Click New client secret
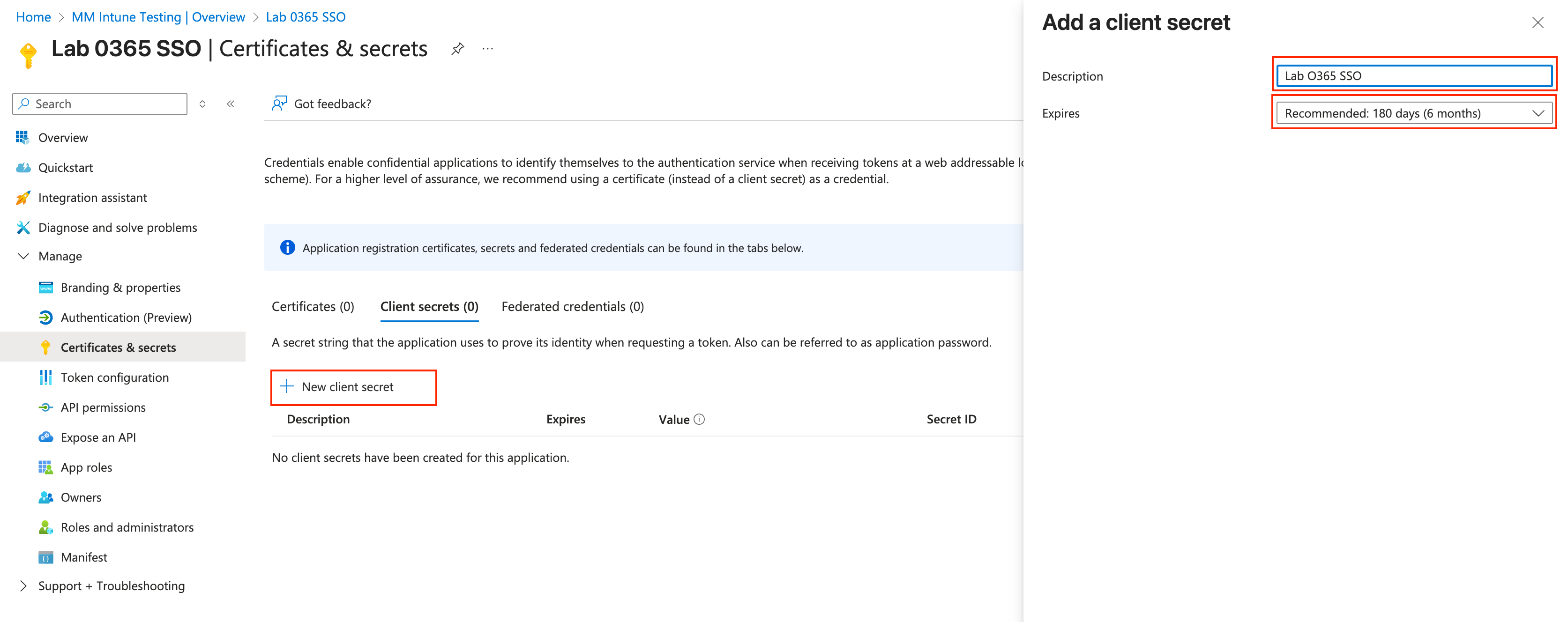This screenshot has width=1568, height=622. (x=353, y=387)
